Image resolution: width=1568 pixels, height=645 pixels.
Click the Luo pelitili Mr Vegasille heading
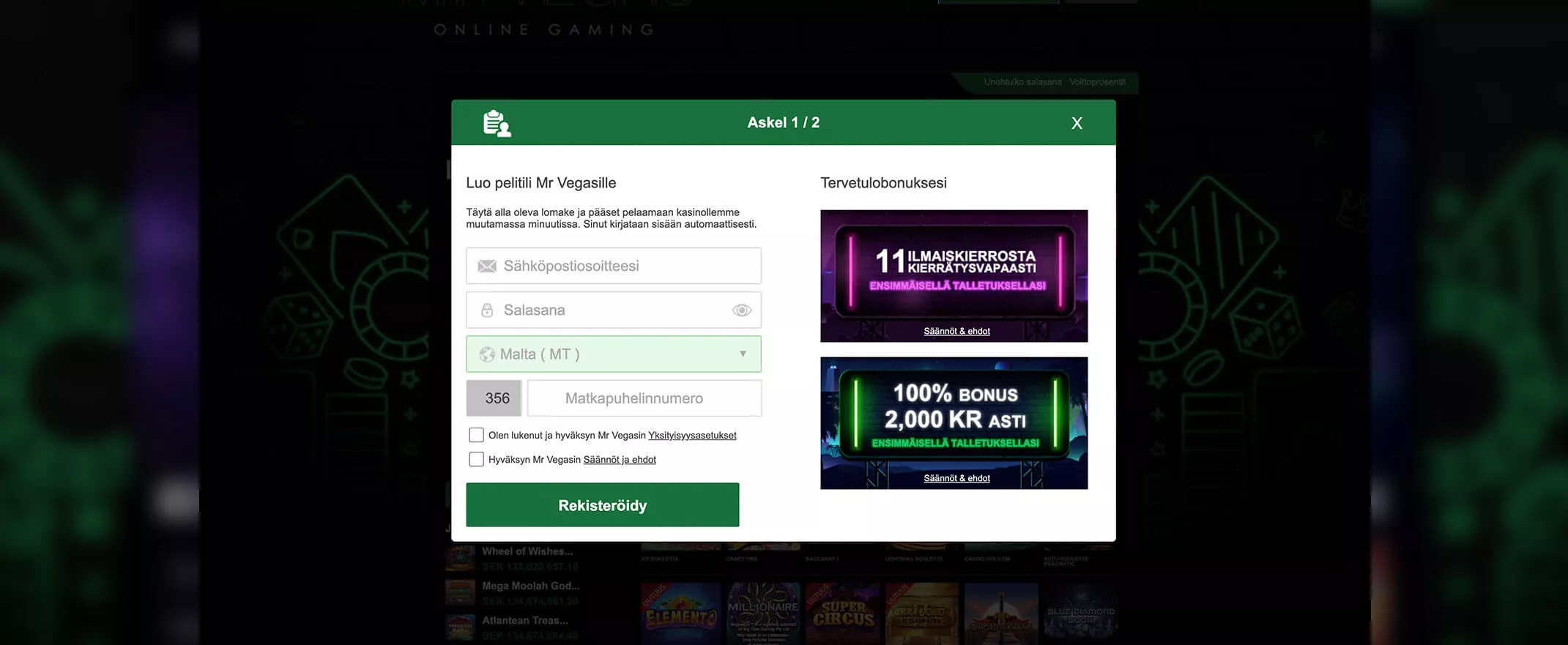pos(541,183)
